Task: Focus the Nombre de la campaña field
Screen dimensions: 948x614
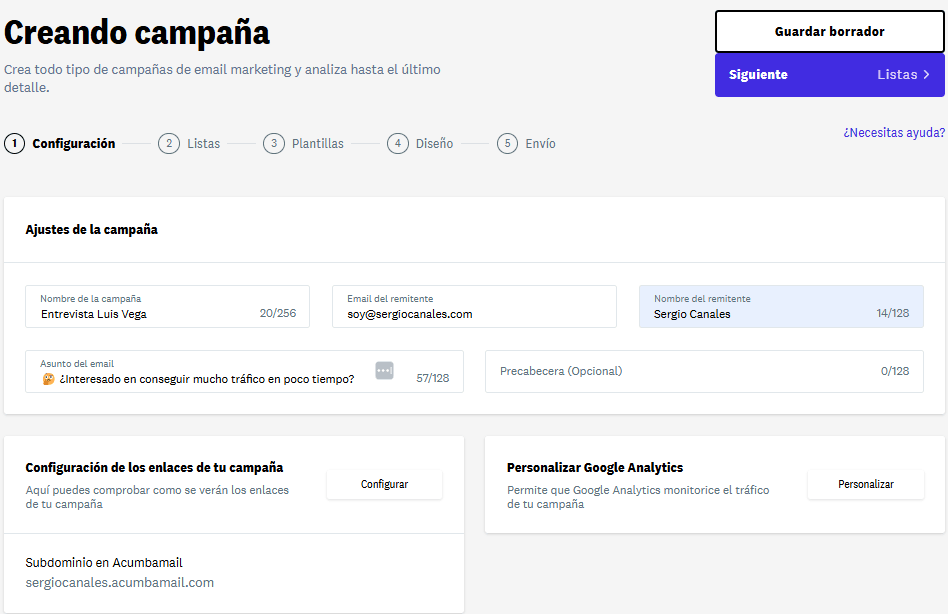Action: (167, 306)
